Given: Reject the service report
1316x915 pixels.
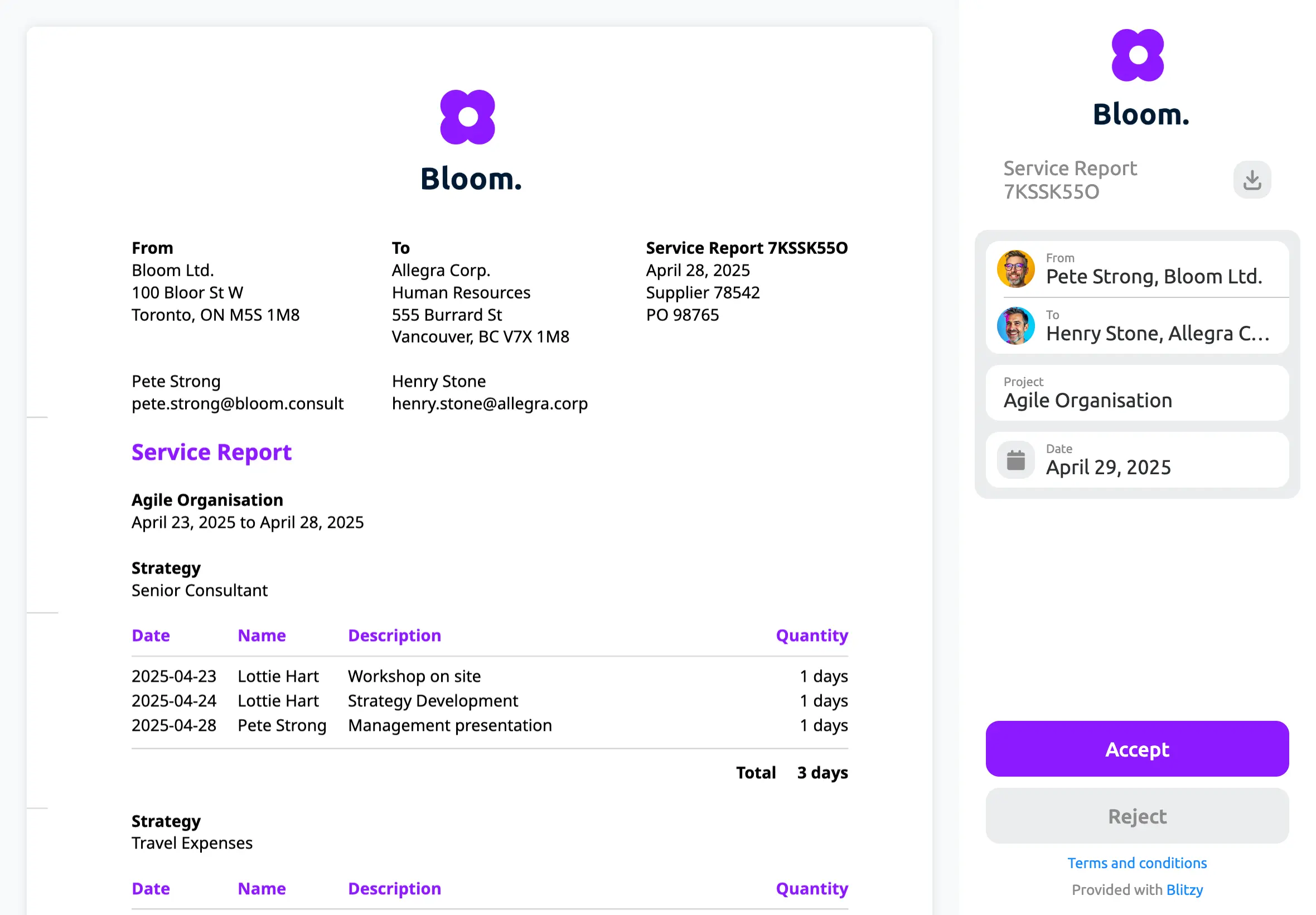Looking at the screenshot, I should [x=1136, y=816].
